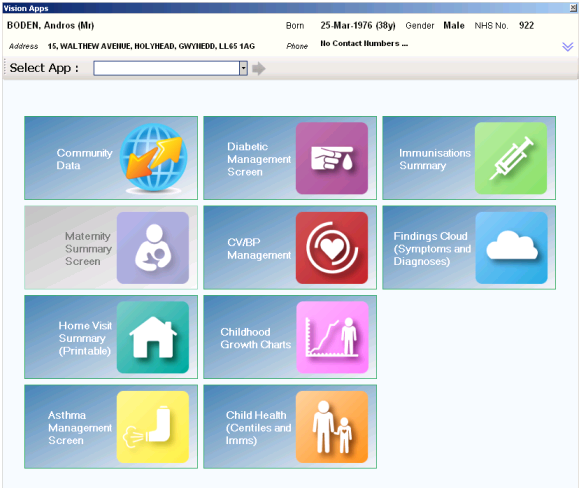Viewport: 582px width, 488px height.
Task: Click the go arrow beside Select App
Action: point(259,69)
